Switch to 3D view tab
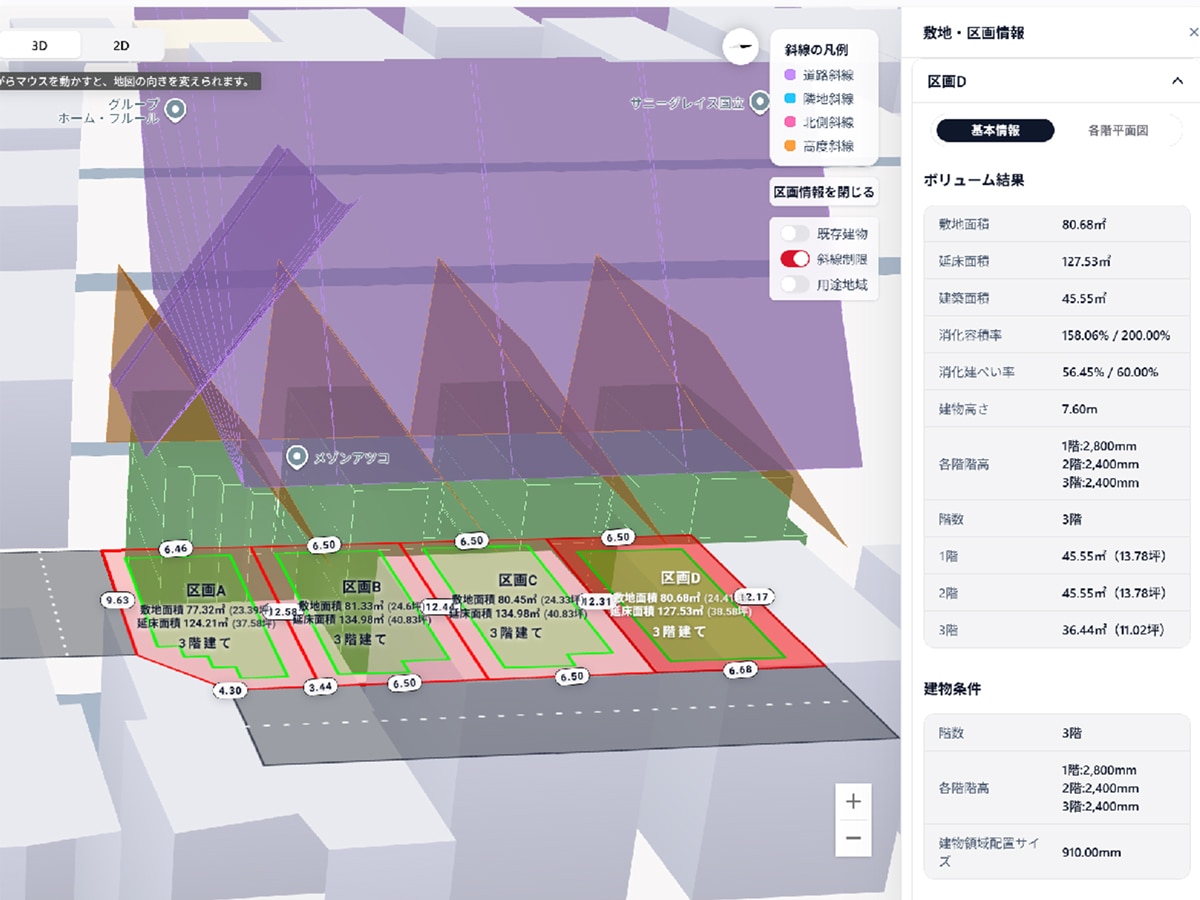 click(x=40, y=45)
